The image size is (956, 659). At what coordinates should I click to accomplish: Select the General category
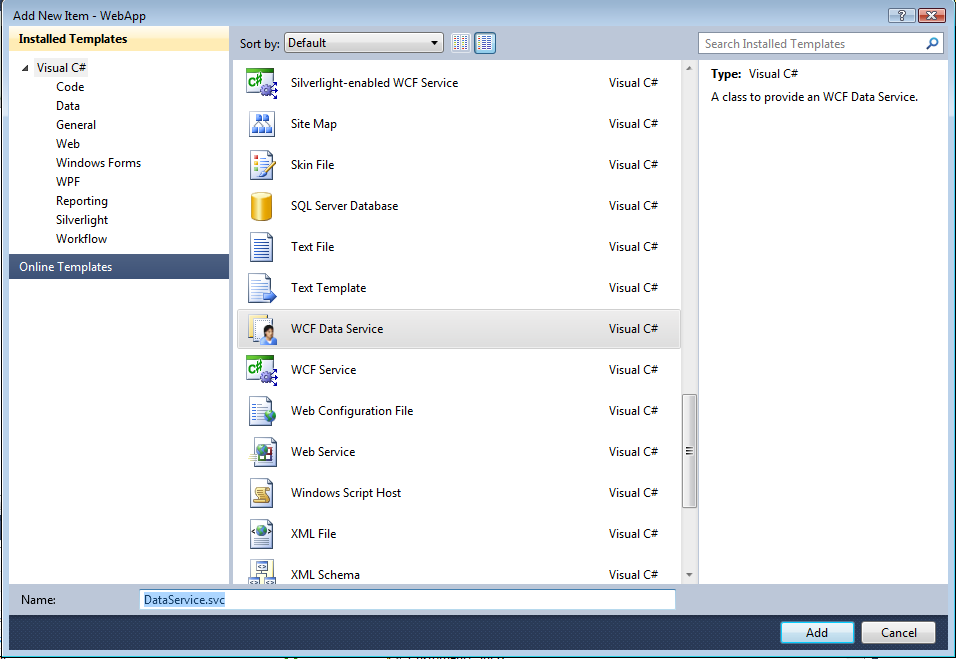click(x=76, y=124)
